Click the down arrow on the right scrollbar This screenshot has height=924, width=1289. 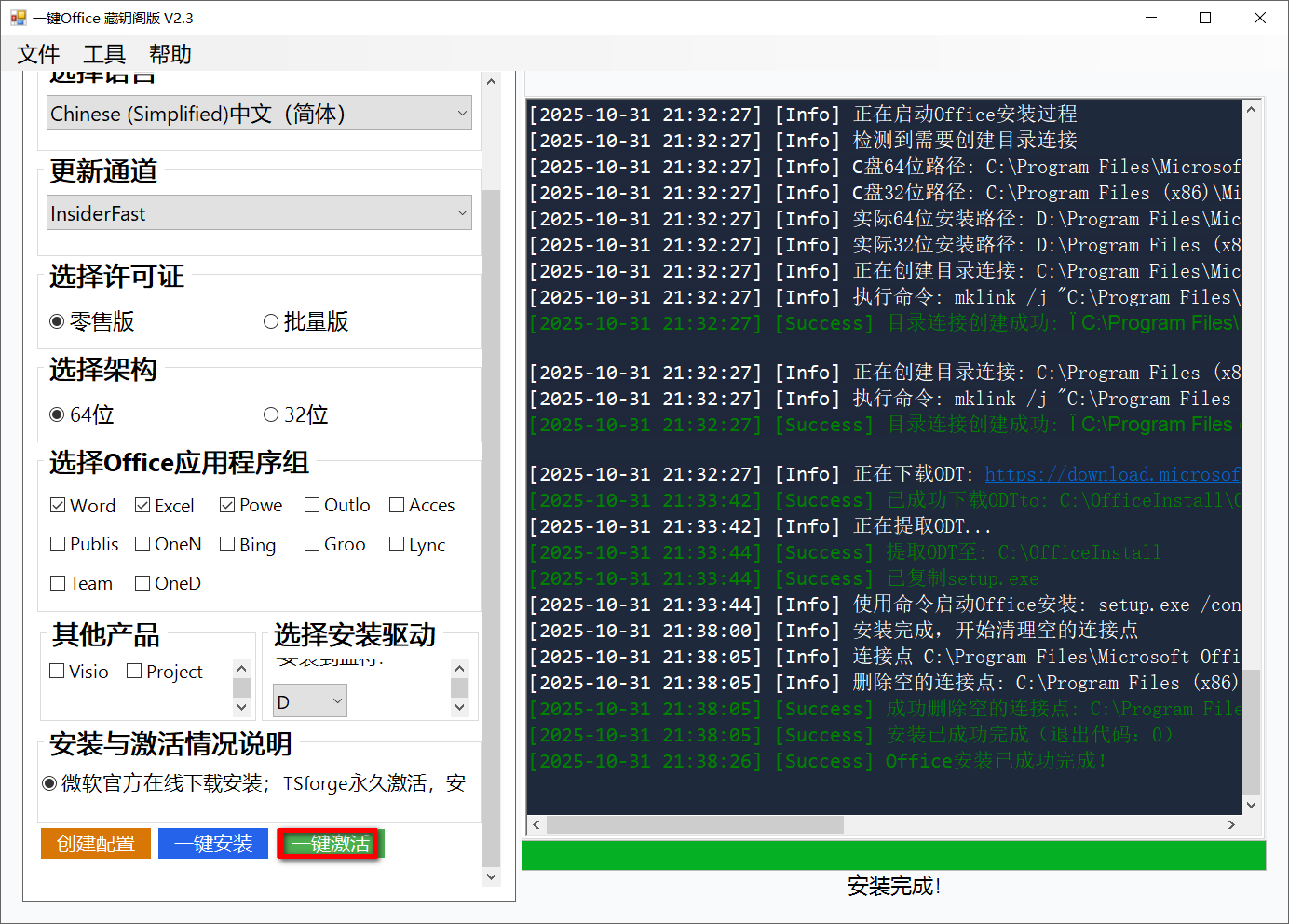point(491,876)
